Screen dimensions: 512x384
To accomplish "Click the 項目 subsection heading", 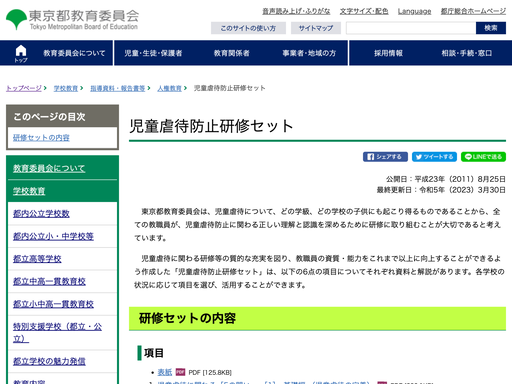I will point(154,353).
